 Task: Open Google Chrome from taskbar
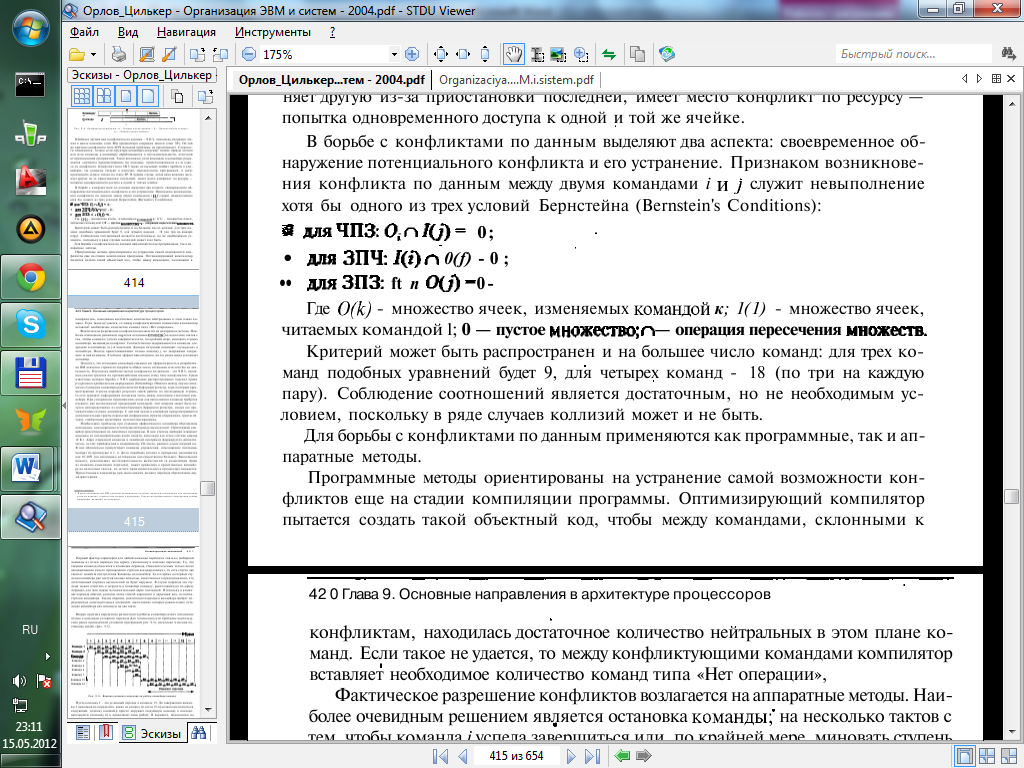tap(30, 279)
